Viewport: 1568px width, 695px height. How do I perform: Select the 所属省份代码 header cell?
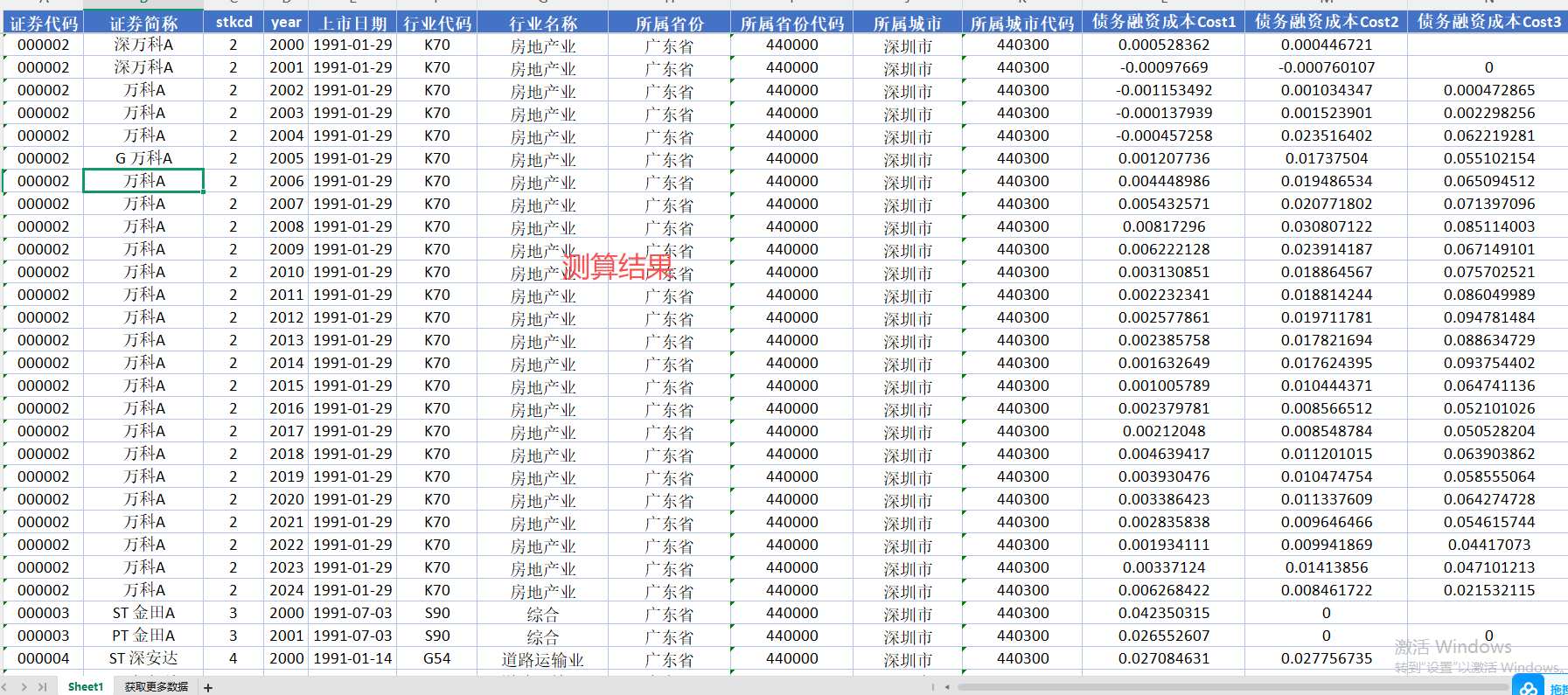click(x=791, y=23)
